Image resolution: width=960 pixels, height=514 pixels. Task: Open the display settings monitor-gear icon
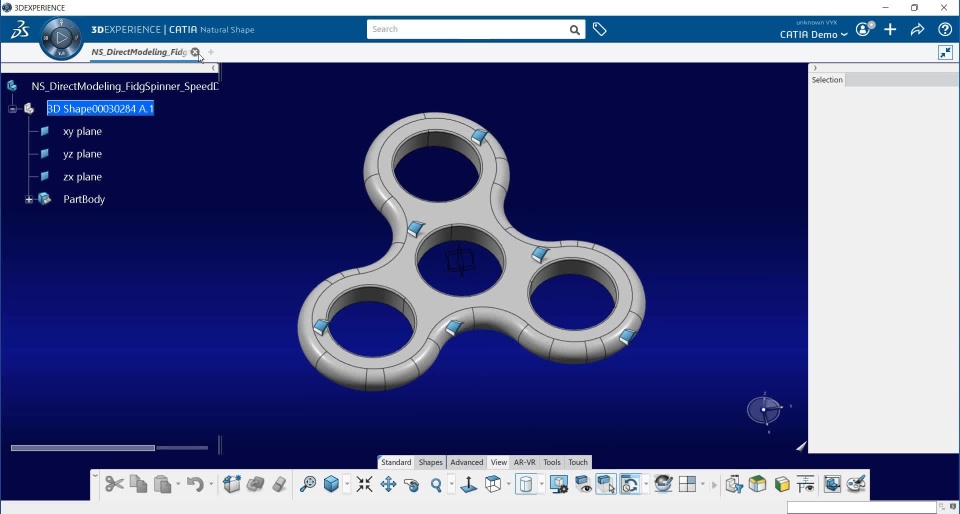coord(558,485)
